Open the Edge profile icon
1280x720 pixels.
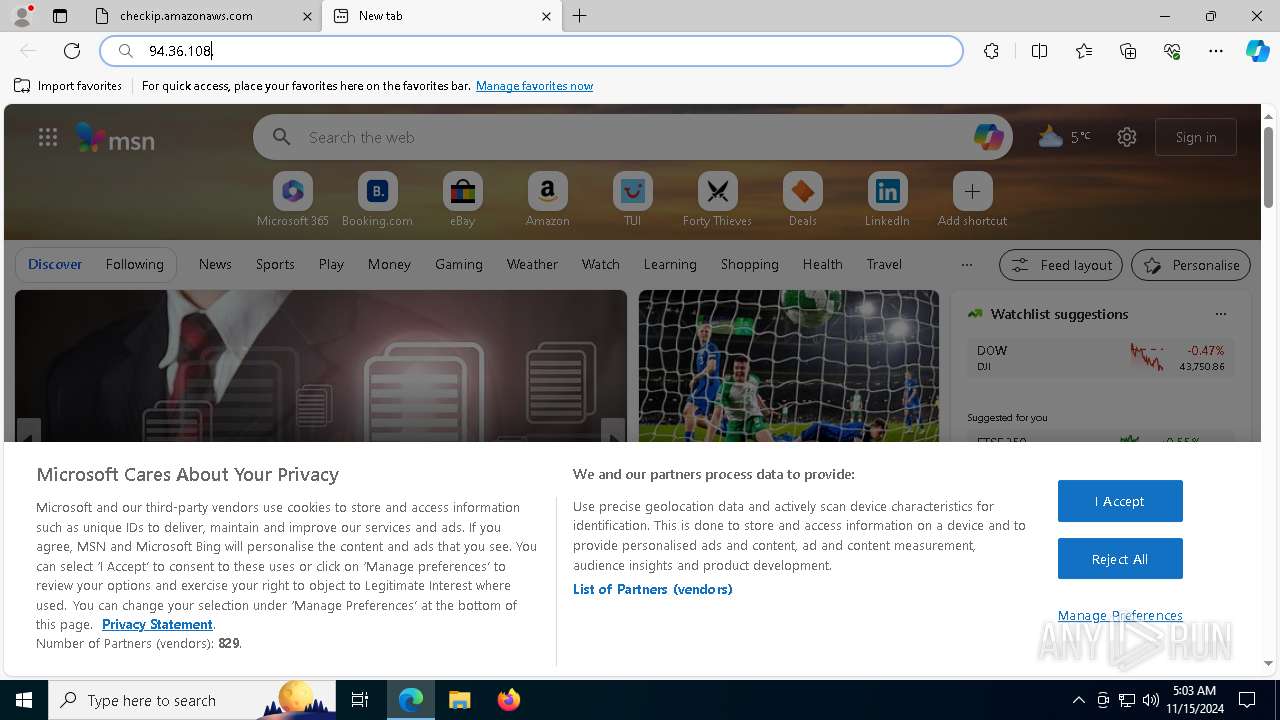pyautogui.click(x=21, y=16)
